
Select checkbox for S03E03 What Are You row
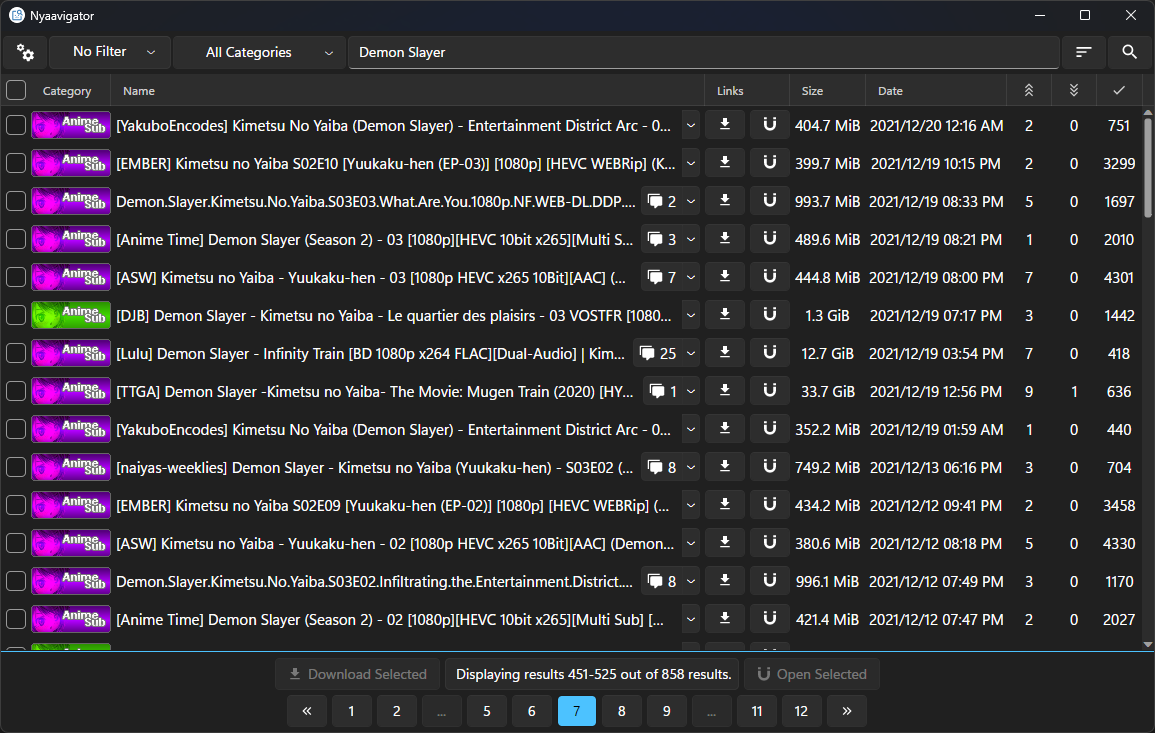pyautogui.click(x=16, y=201)
